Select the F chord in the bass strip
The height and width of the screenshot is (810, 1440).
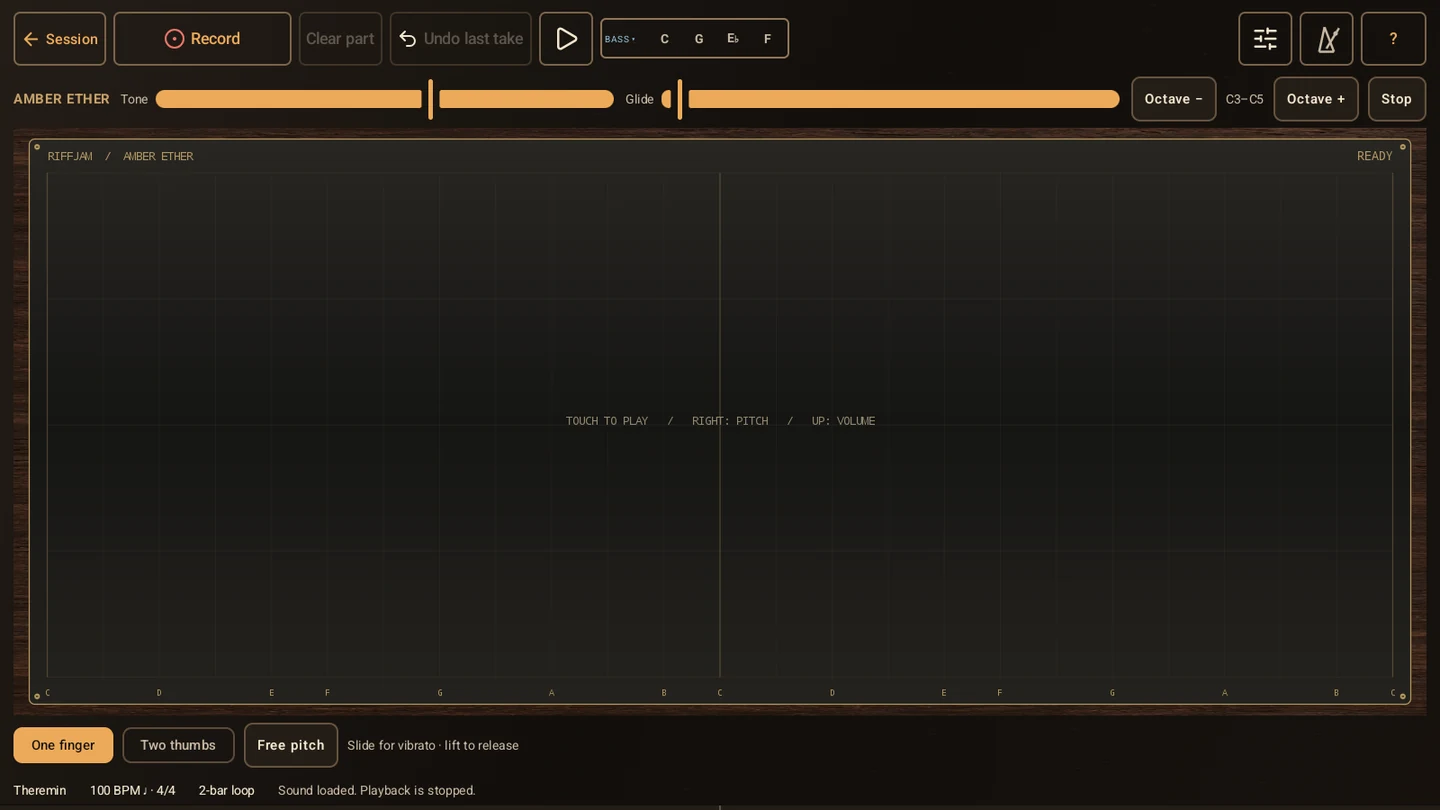tap(768, 39)
